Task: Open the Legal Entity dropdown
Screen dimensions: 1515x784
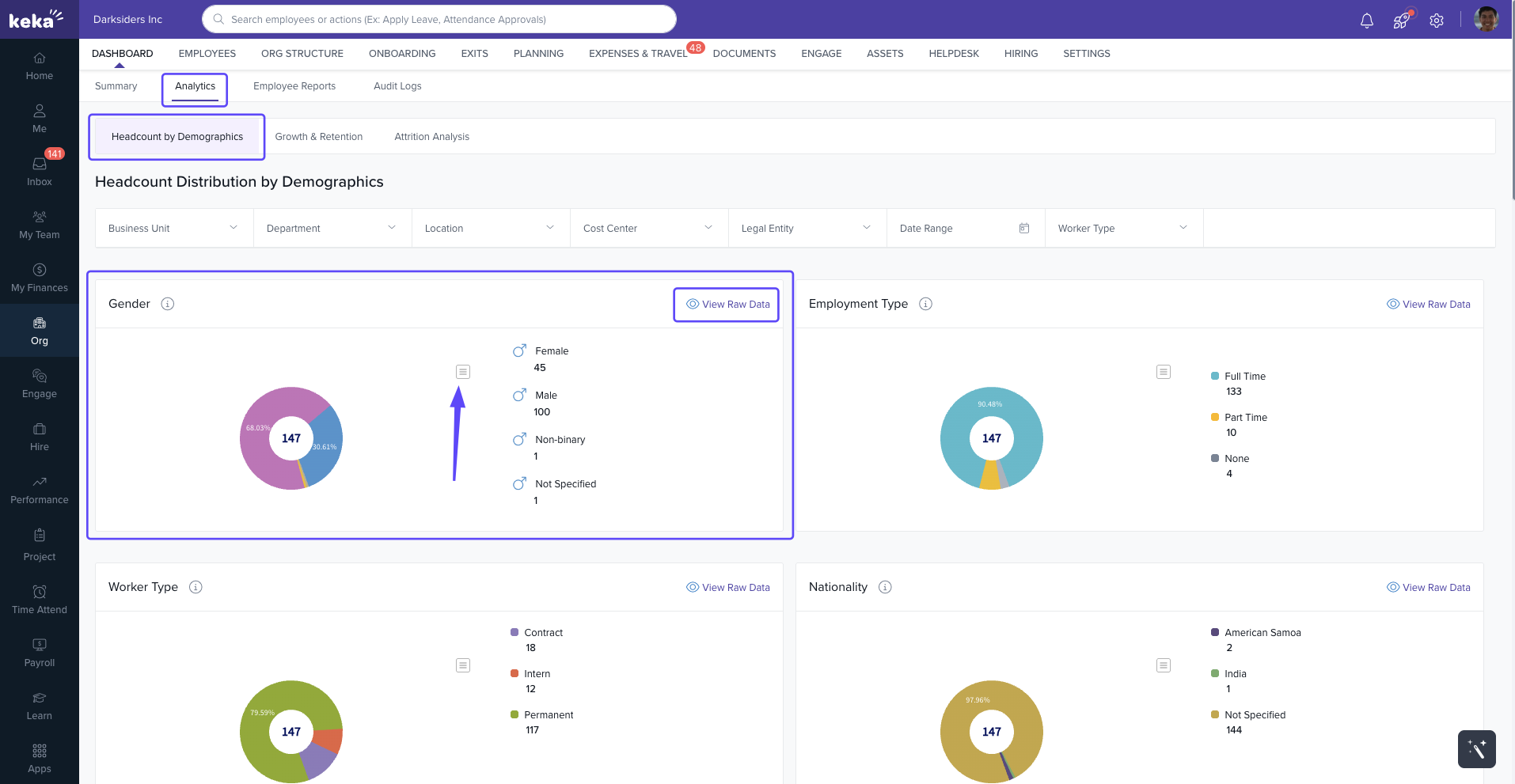Action: (x=807, y=229)
